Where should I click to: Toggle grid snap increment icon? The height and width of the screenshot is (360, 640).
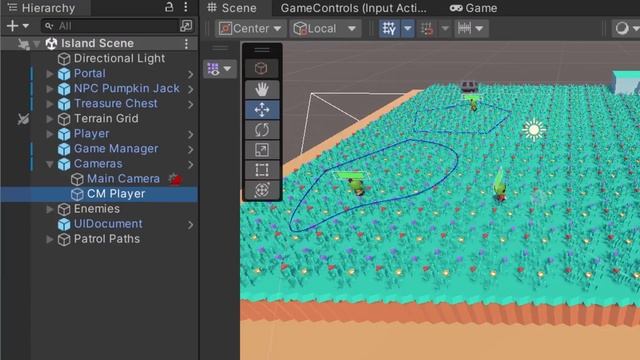[427, 29]
